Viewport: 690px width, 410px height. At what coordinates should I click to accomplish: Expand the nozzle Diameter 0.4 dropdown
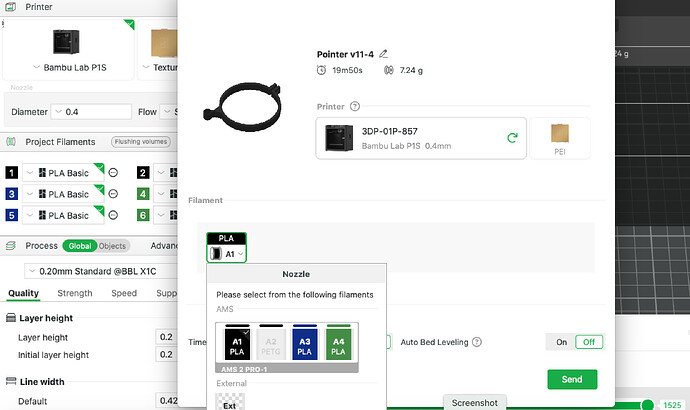(91, 112)
